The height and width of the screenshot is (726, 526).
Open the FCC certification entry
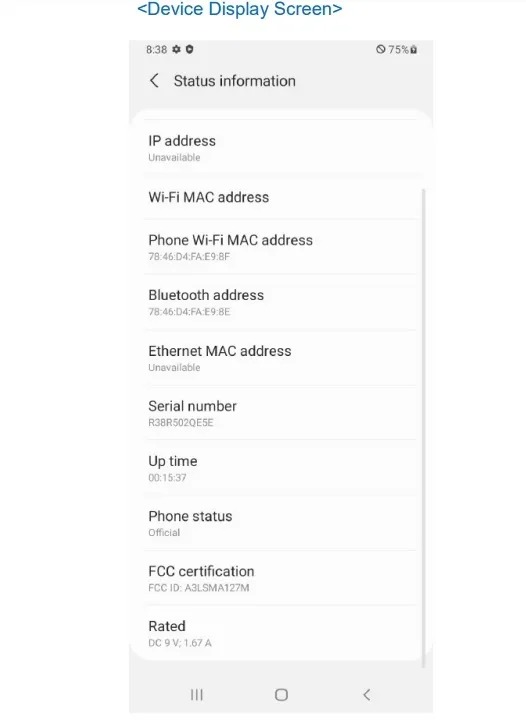pyautogui.click(x=280, y=578)
